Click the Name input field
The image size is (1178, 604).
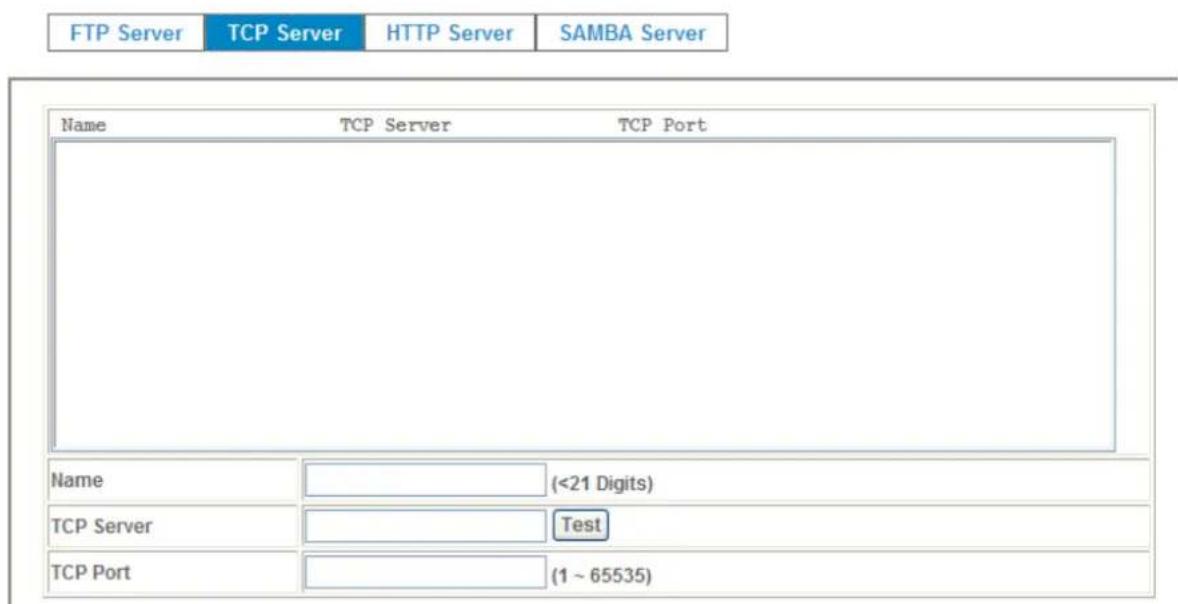click(x=425, y=481)
